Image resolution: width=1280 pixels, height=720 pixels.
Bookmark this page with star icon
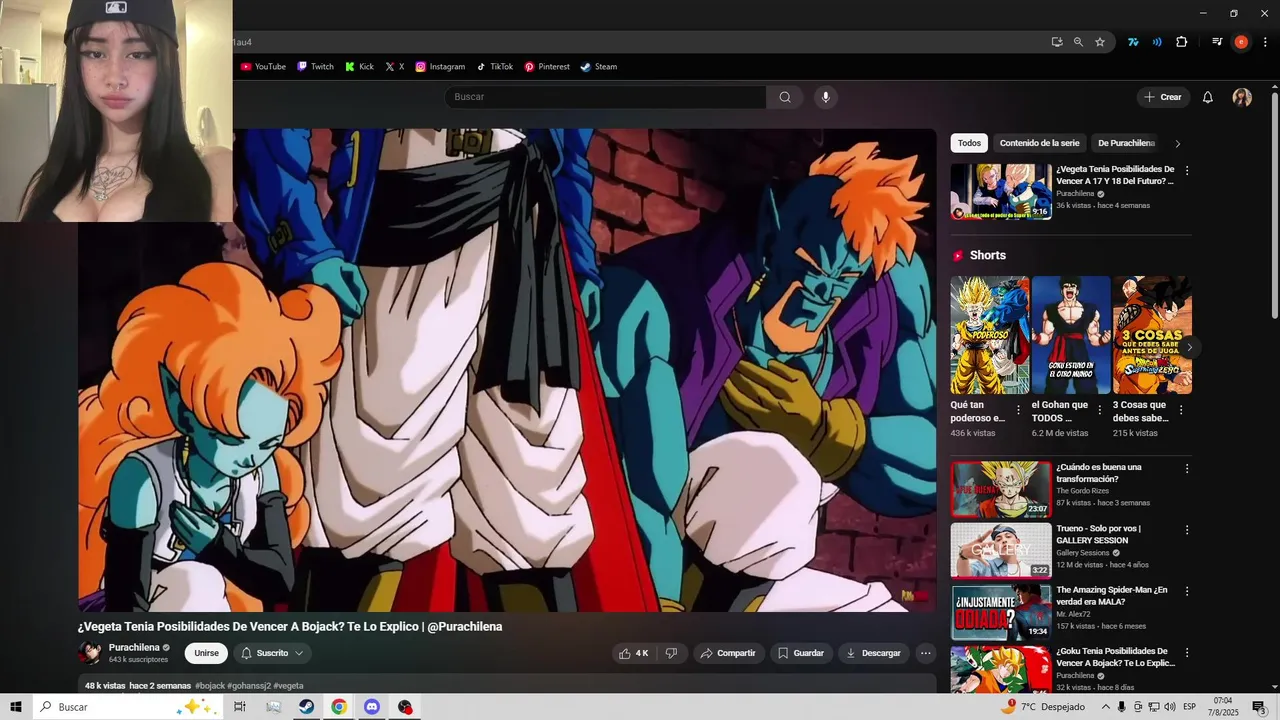(1100, 42)
